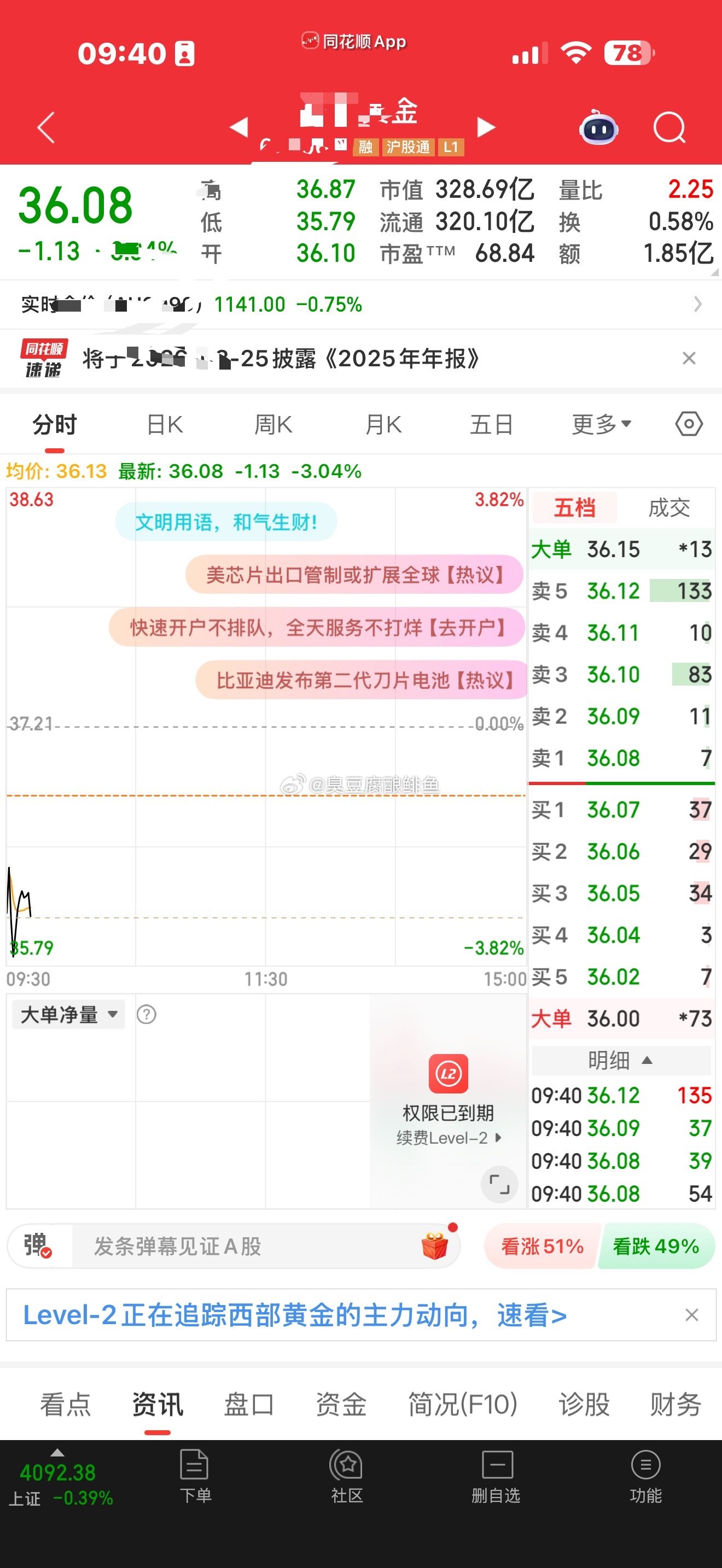The height and width of the screenshot is (1568, 722).
Task: Tap the 大单 36.15 sell large-order row
Action: pyautogui.click(x=621, y=549)
